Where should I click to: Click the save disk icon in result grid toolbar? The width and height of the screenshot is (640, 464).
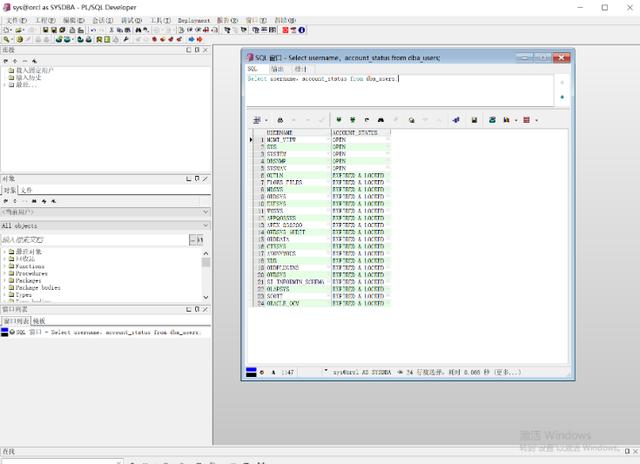[x=474, y=120]
